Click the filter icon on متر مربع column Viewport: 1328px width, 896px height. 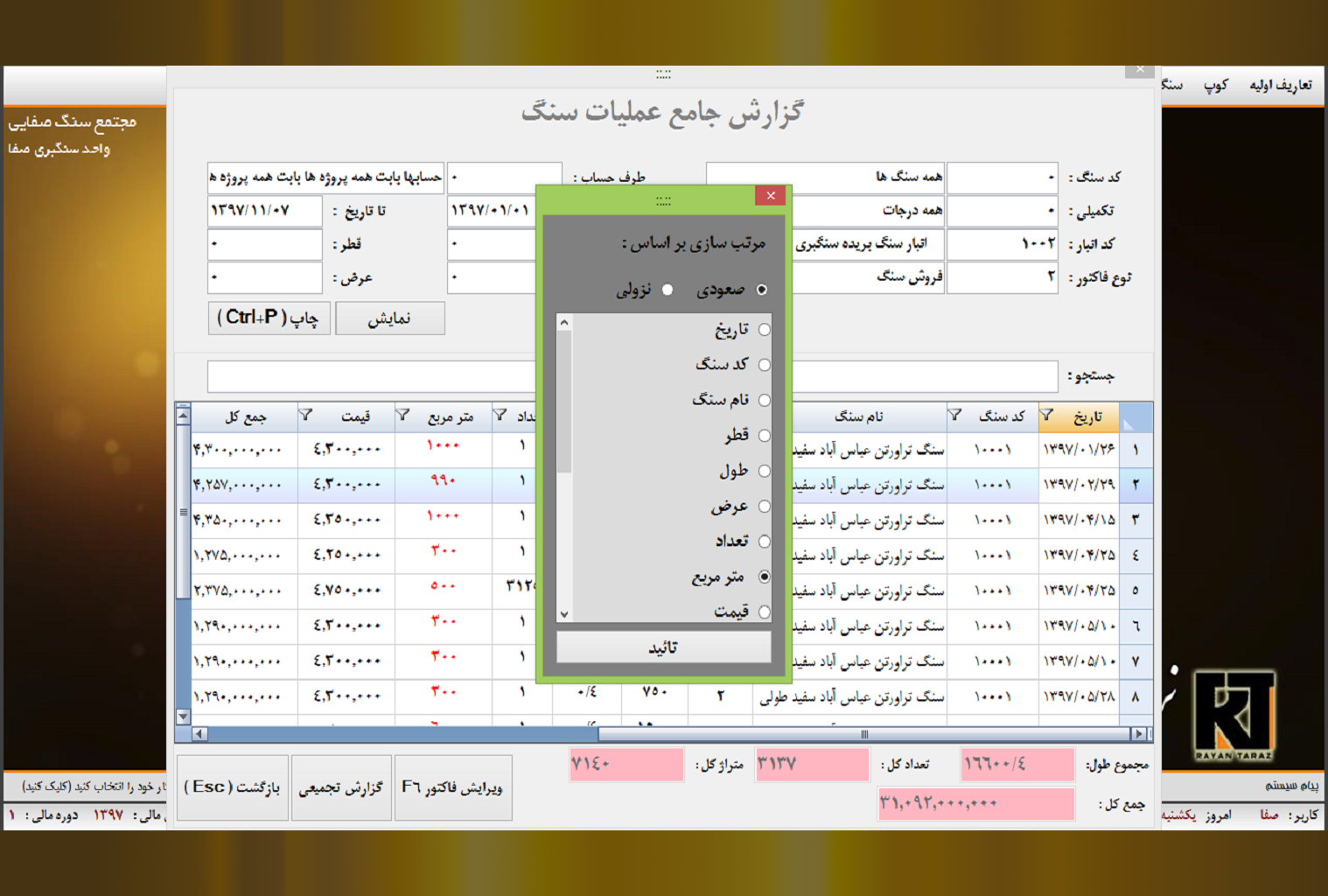[402, 416]
